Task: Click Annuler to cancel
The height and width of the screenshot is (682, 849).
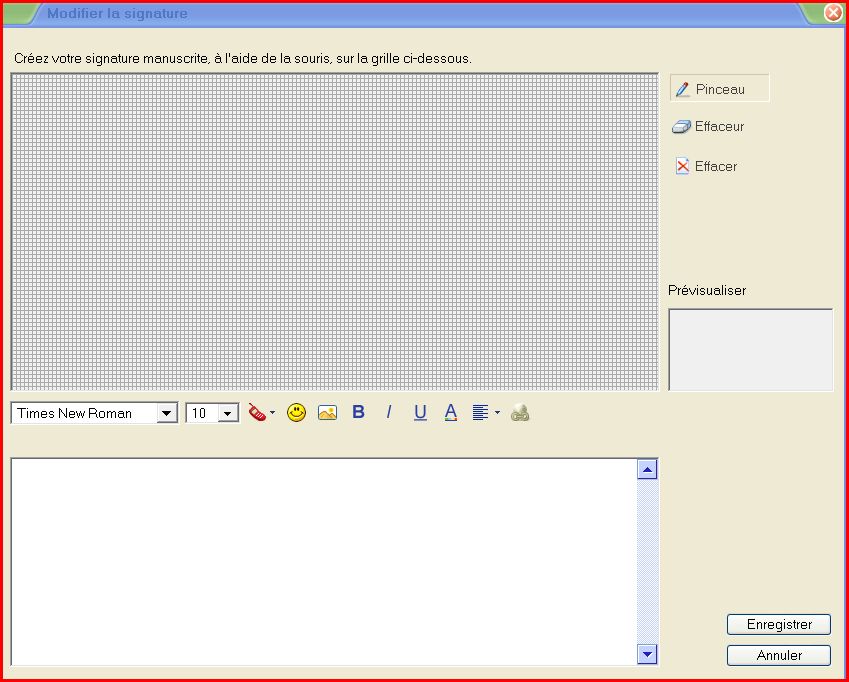Action: coord(779,655)
